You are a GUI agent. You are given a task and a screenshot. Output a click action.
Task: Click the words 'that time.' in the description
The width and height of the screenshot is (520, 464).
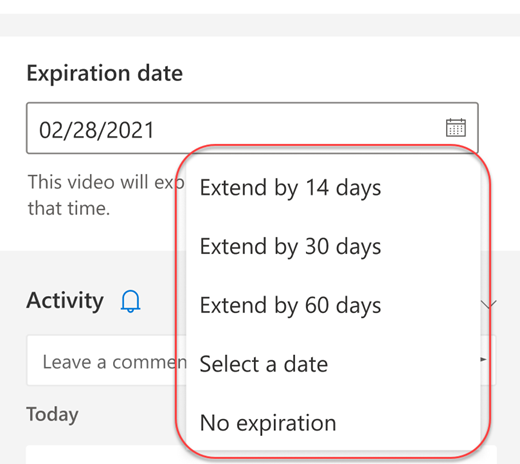[x=69, y=209]
